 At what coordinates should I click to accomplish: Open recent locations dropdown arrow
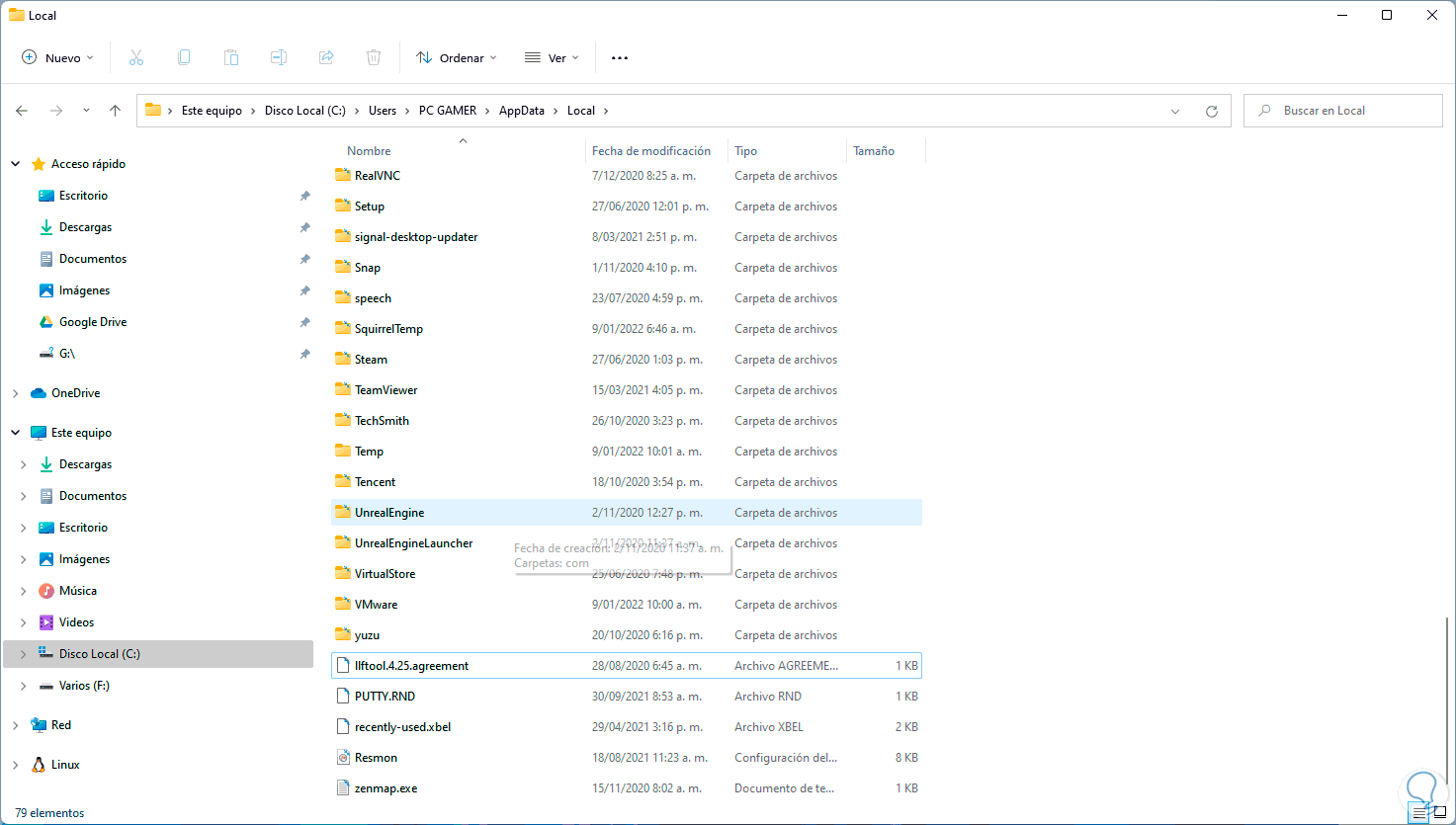click(86, 111)
